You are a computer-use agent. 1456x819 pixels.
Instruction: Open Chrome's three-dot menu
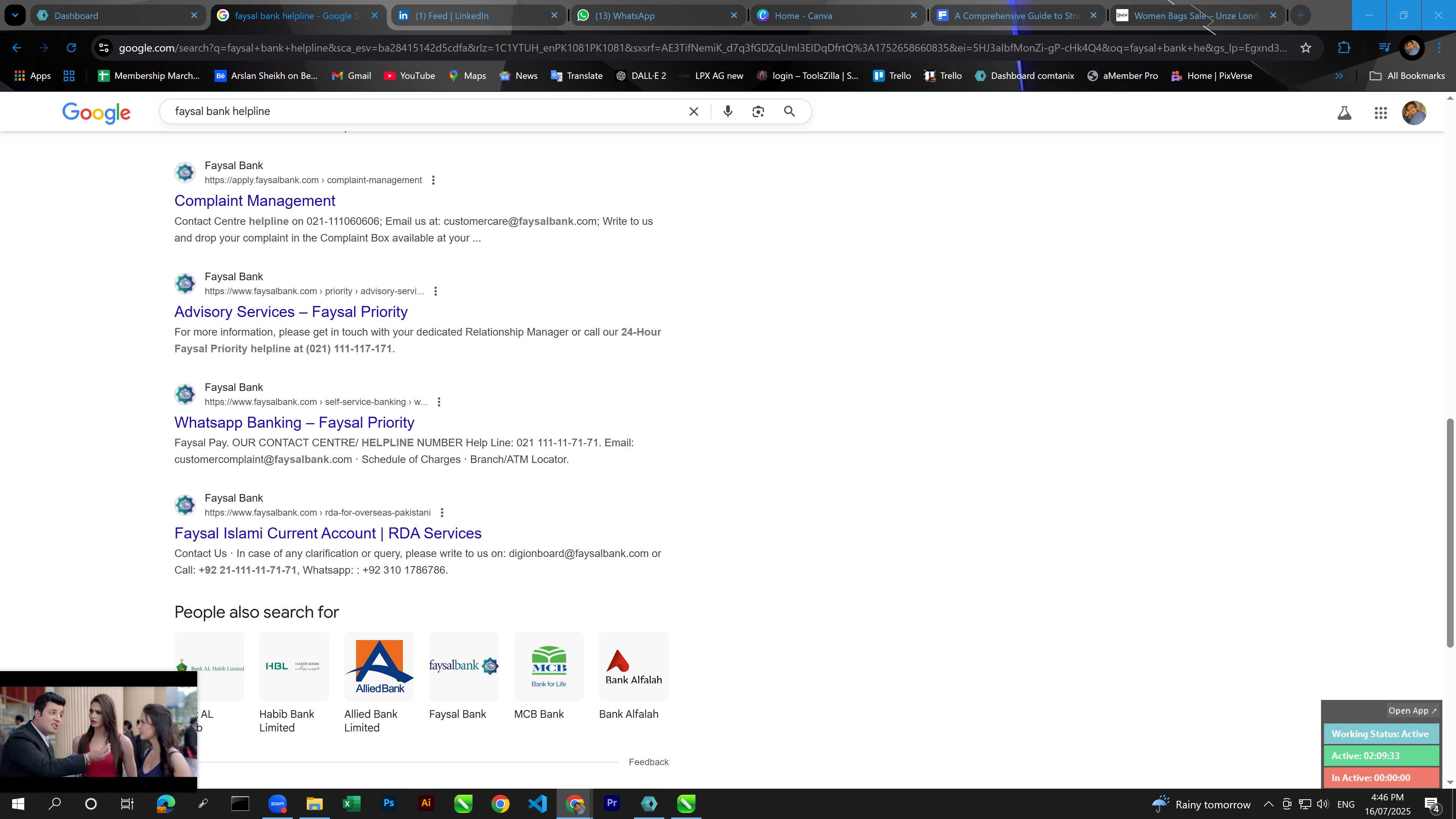coord(1439,48)
